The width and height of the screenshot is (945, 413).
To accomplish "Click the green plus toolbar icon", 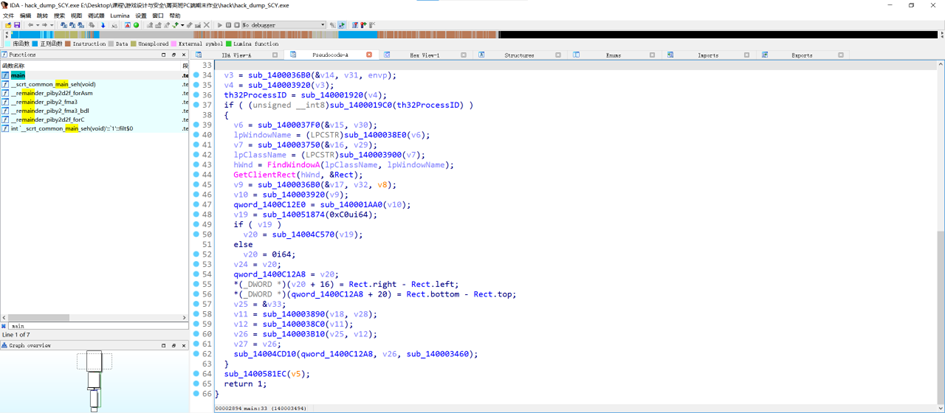I will (175, 25).
